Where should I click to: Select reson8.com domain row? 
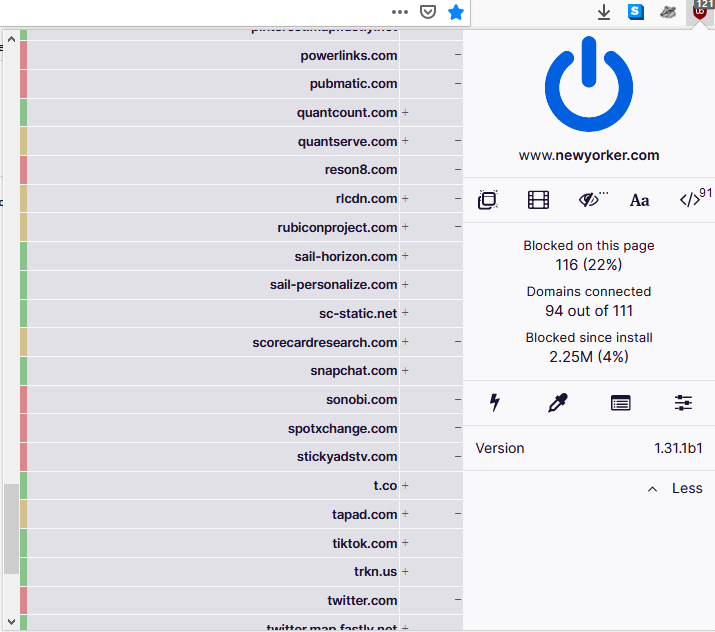(241, 170)
